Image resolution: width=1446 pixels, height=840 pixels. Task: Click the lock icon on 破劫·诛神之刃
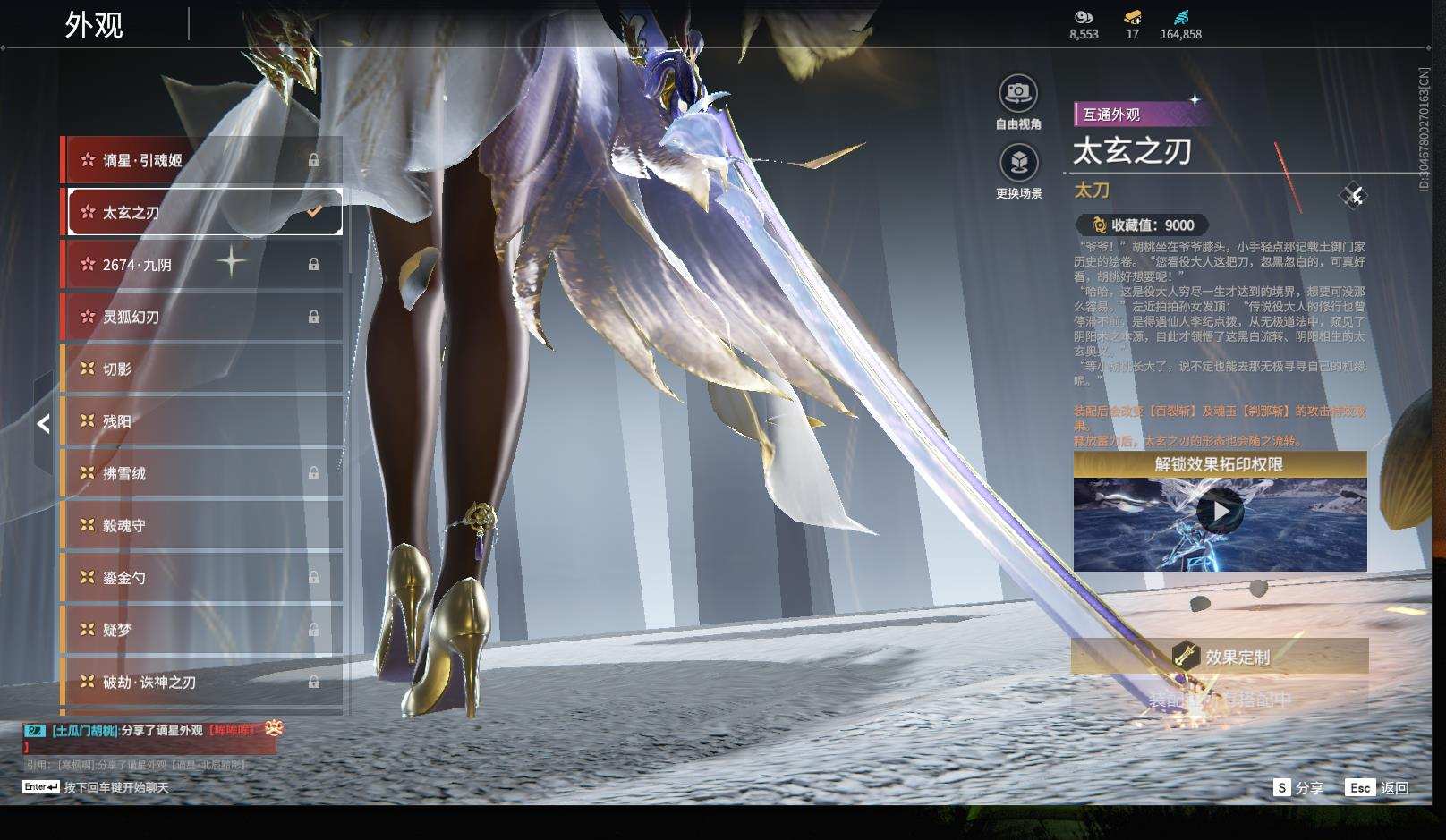(314, 682)
